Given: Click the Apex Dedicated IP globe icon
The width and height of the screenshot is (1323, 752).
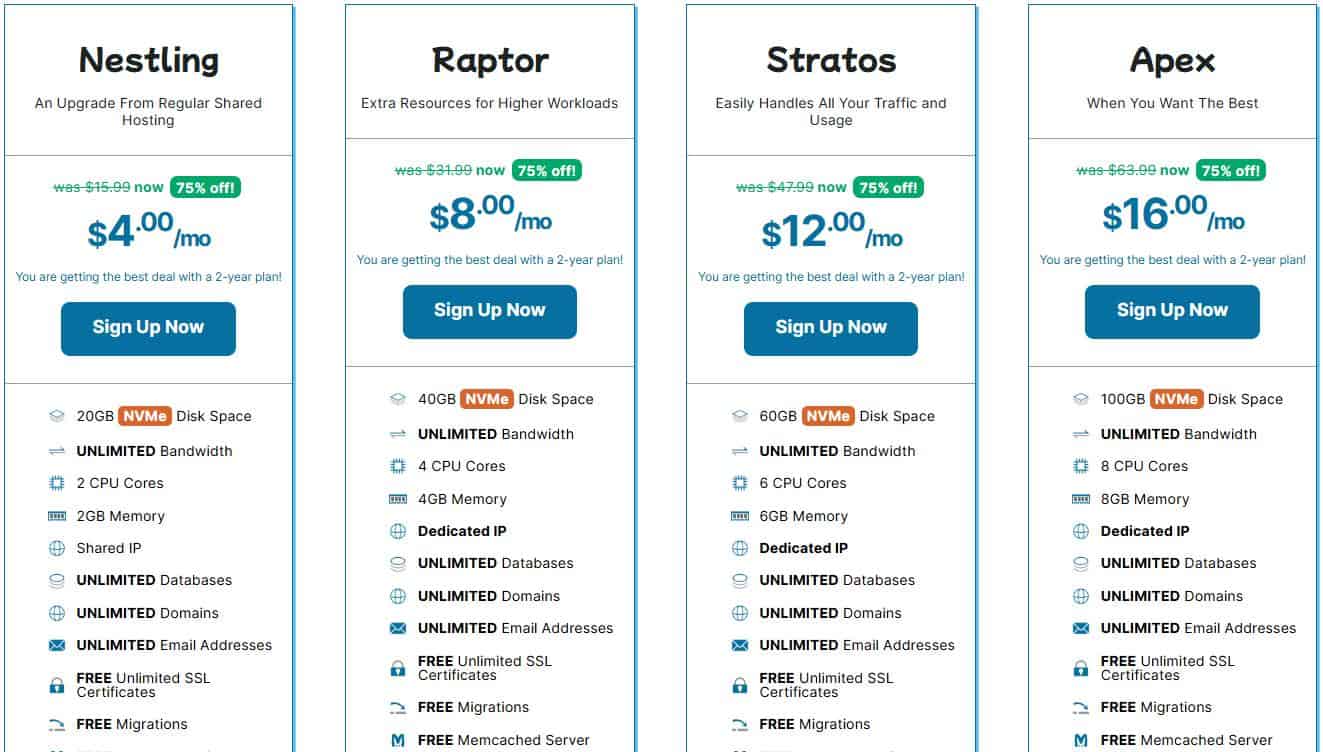Looking at the screenshot, I should [1081, 531].
